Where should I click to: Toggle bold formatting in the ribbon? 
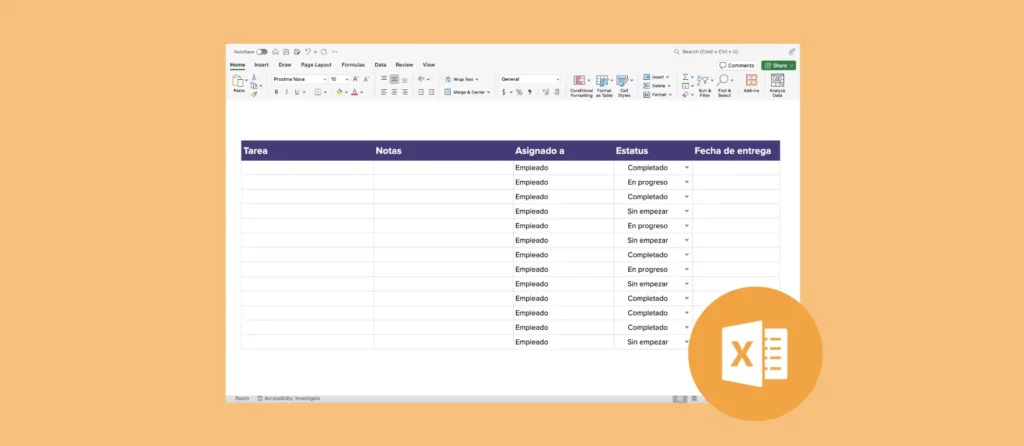(x=277, y=92)
